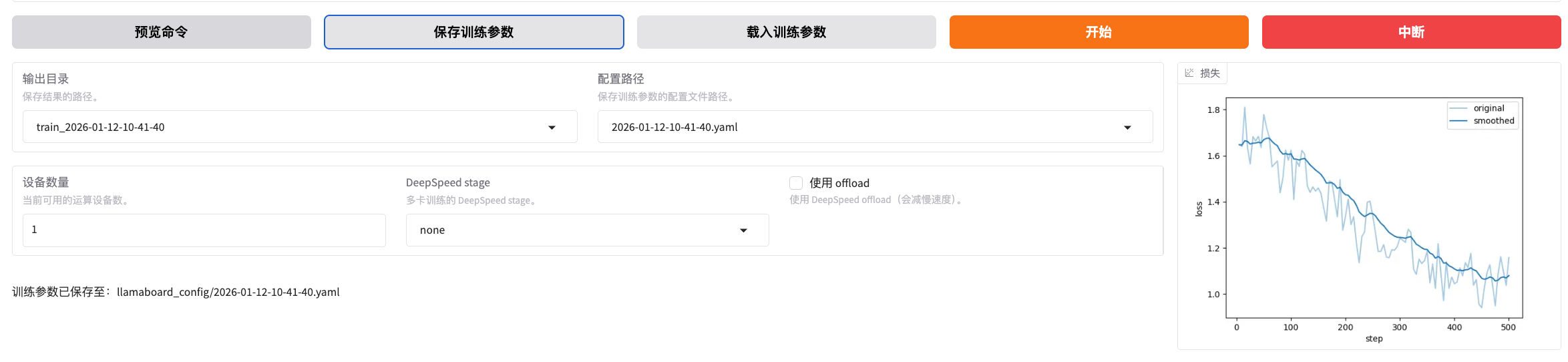
Task: Click the "original" legend entry in plot
Action: 1489,108
